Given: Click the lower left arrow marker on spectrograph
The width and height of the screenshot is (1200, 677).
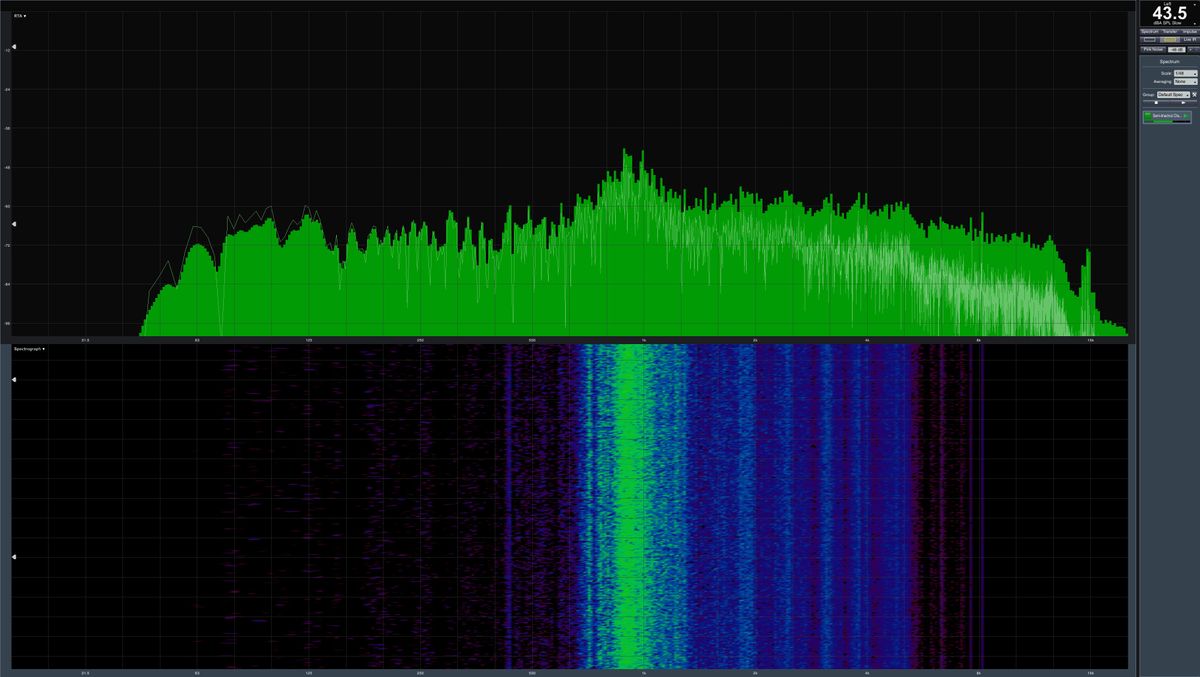Looking at the screenshot, I should tap(14, 557).
